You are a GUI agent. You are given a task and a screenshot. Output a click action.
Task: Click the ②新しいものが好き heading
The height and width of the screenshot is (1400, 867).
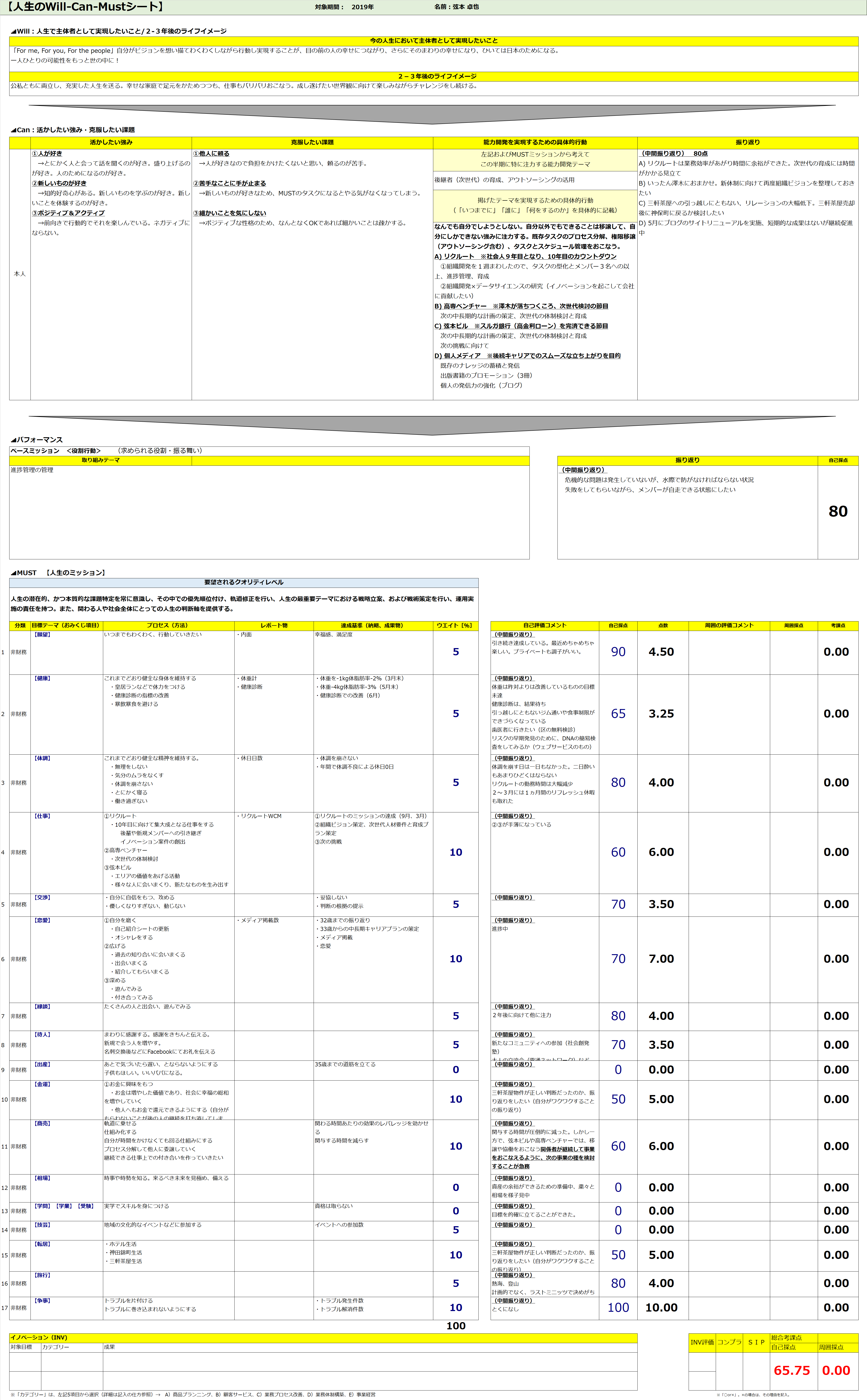click(x=59, y=184)
